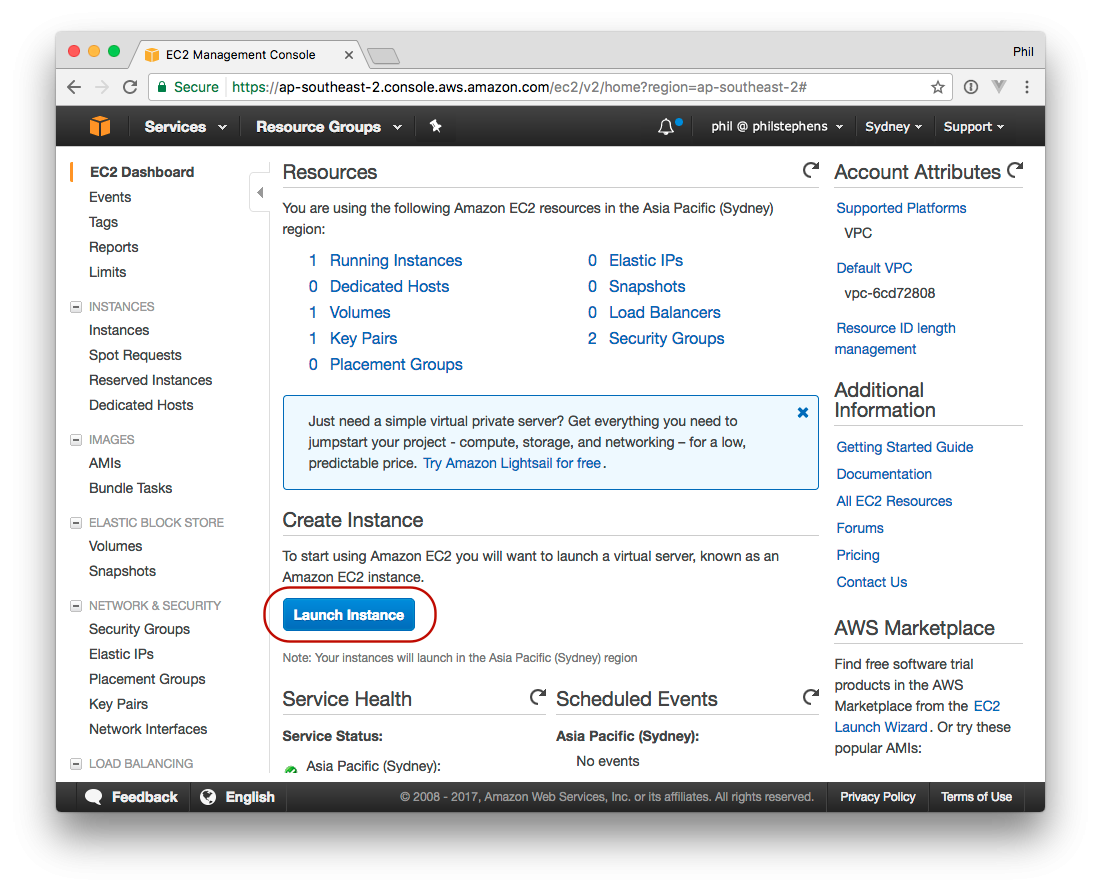Collapse the NETWORK & SECURITY section

[x=76, y=606]
